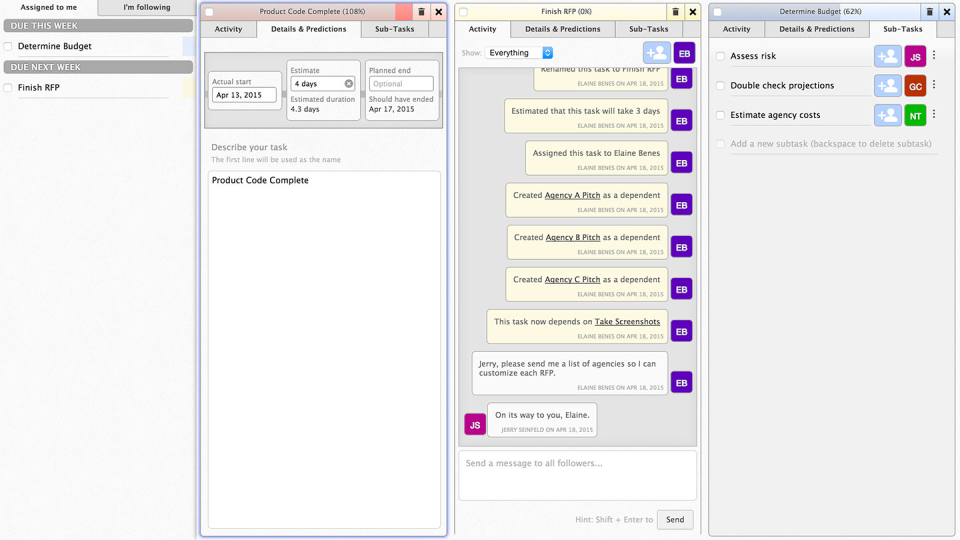
Task: Open the Take Screenshots link
Action: pos(628,321)
